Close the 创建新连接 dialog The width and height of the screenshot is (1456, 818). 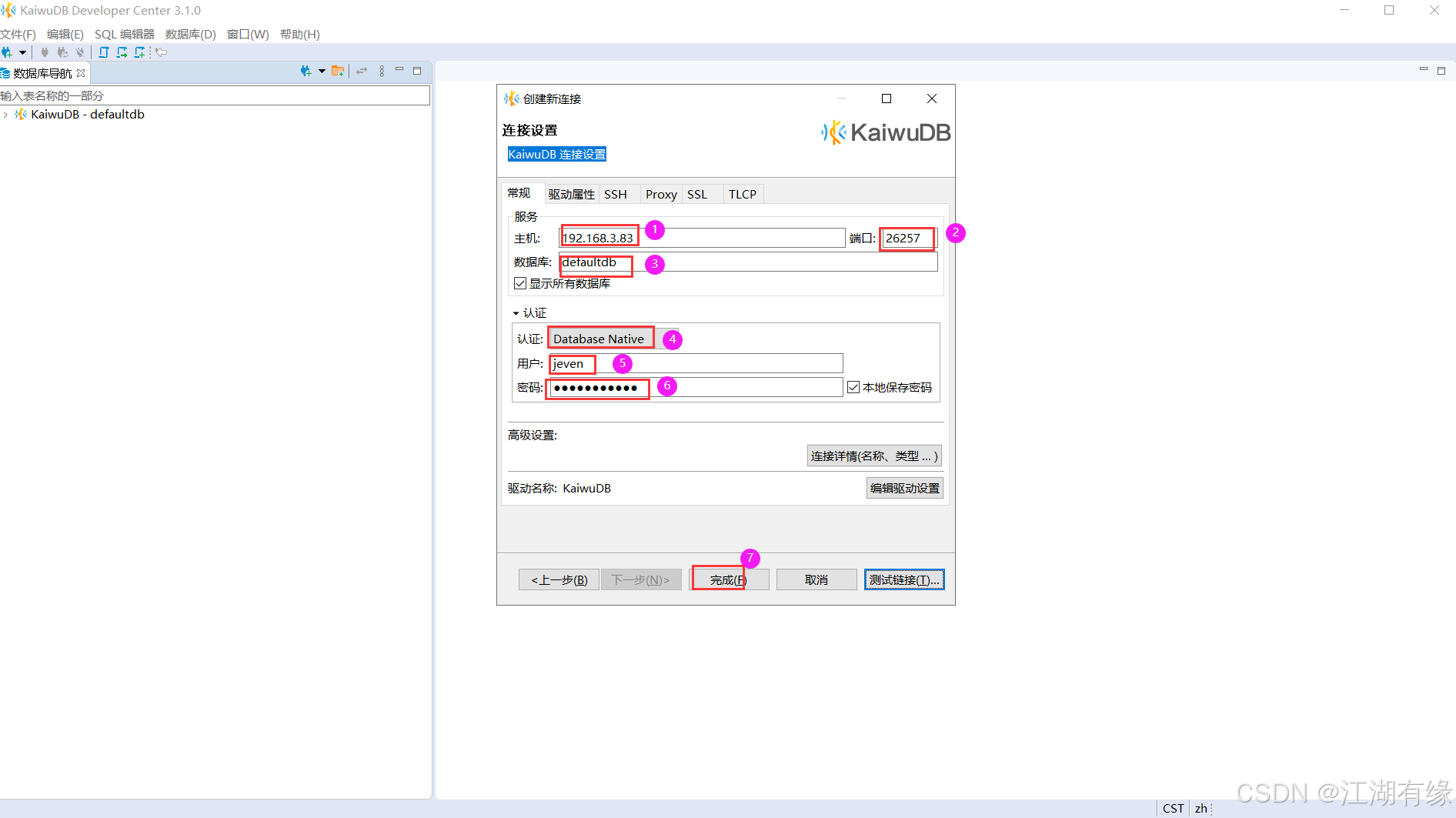932,98
